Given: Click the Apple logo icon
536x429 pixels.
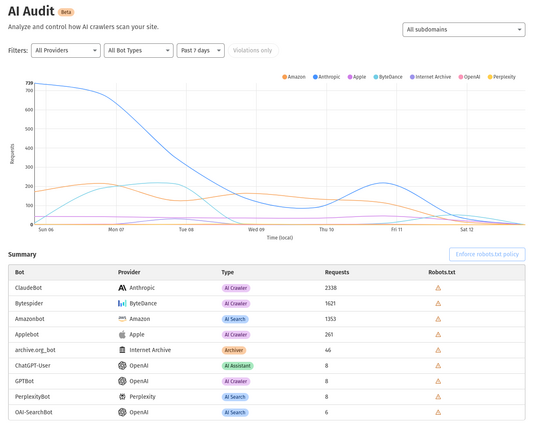Looking at the screenshot, I should point(122,335).
